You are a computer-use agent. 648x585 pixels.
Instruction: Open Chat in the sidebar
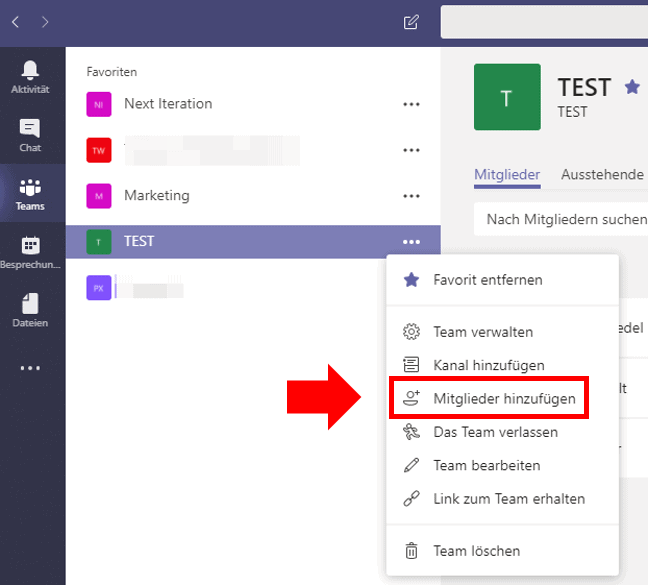(x=30, y=135)
